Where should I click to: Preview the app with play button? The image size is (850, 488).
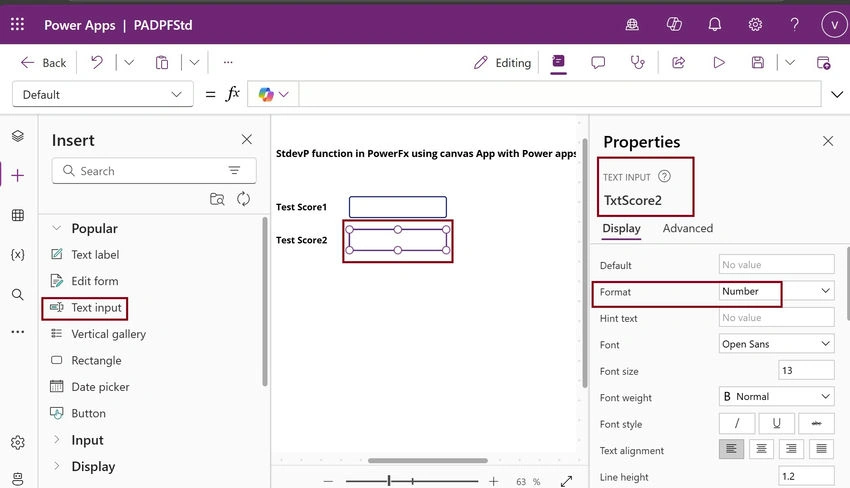pos(719,63)
